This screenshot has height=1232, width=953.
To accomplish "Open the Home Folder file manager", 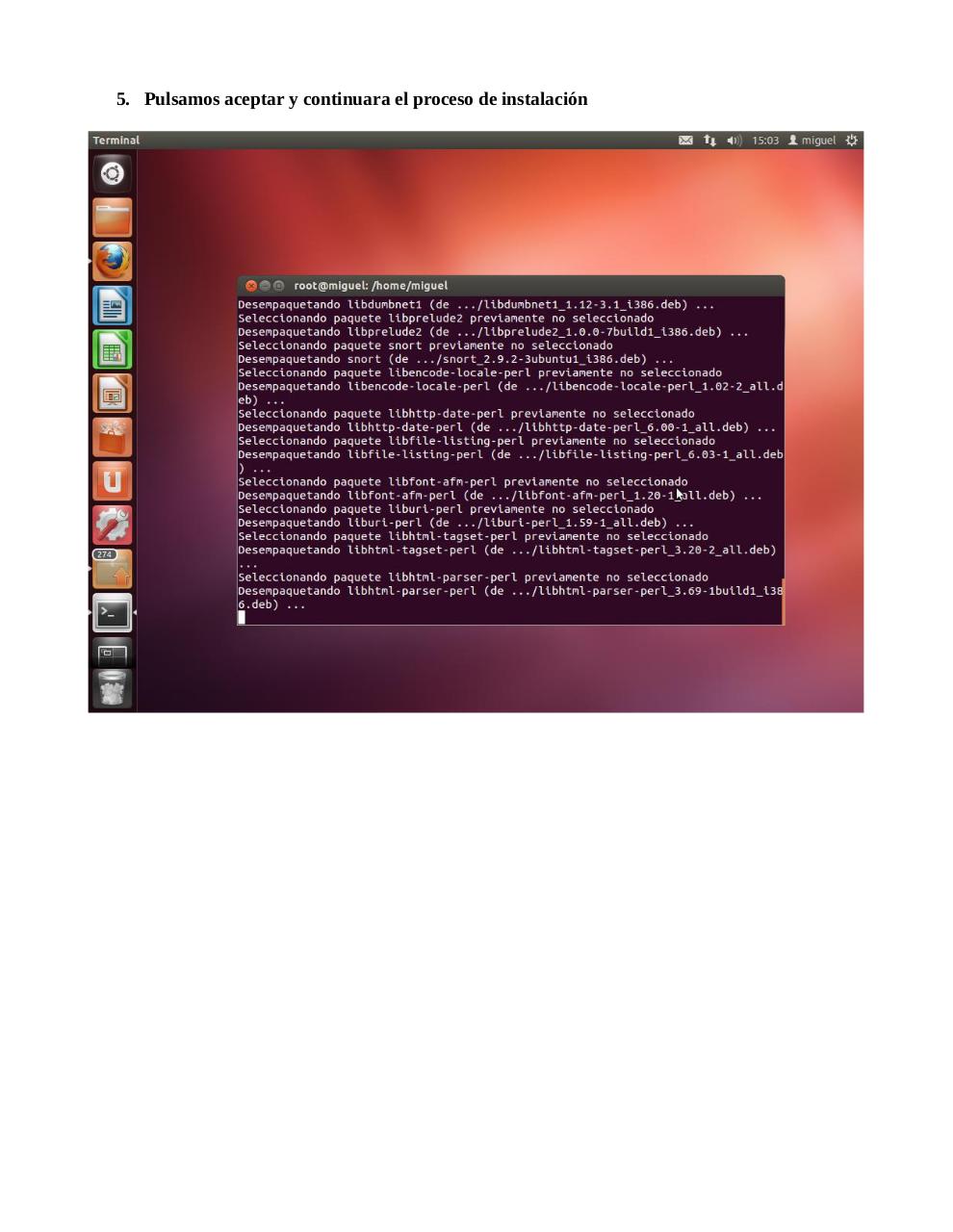I will (112, 218).
